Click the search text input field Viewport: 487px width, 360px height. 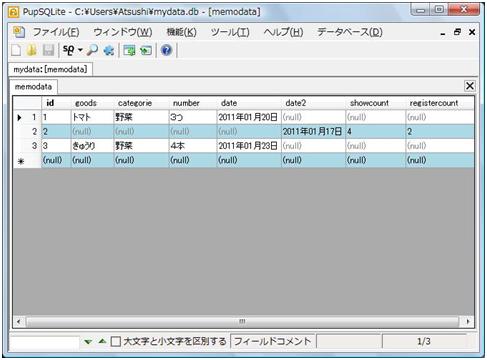pos(44,342)
